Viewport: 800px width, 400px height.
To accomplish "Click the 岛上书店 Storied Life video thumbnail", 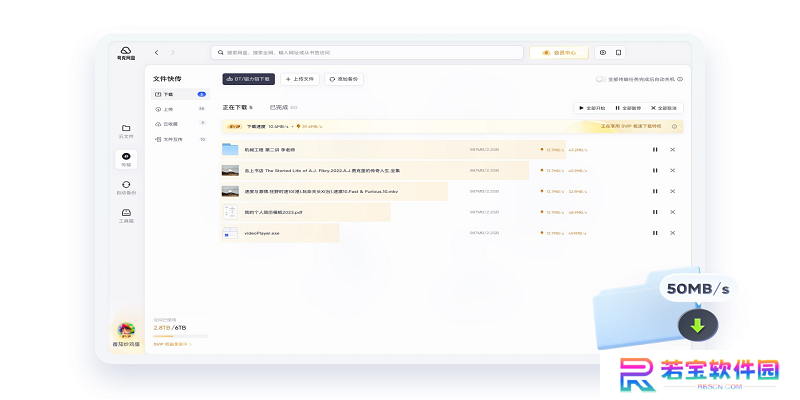I will pos(230,170).
